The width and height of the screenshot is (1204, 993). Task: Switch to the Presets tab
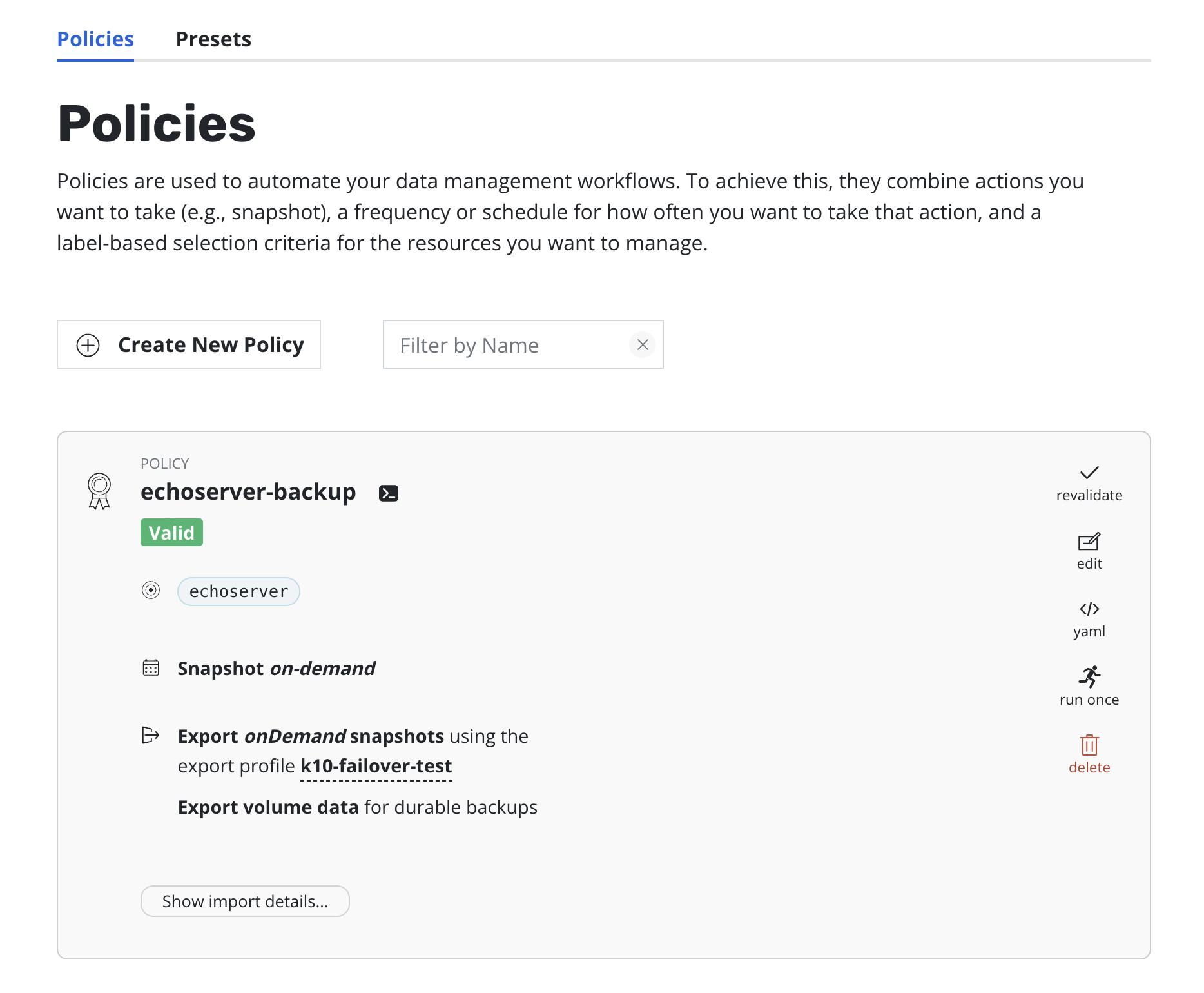click(x=213, y=39)
